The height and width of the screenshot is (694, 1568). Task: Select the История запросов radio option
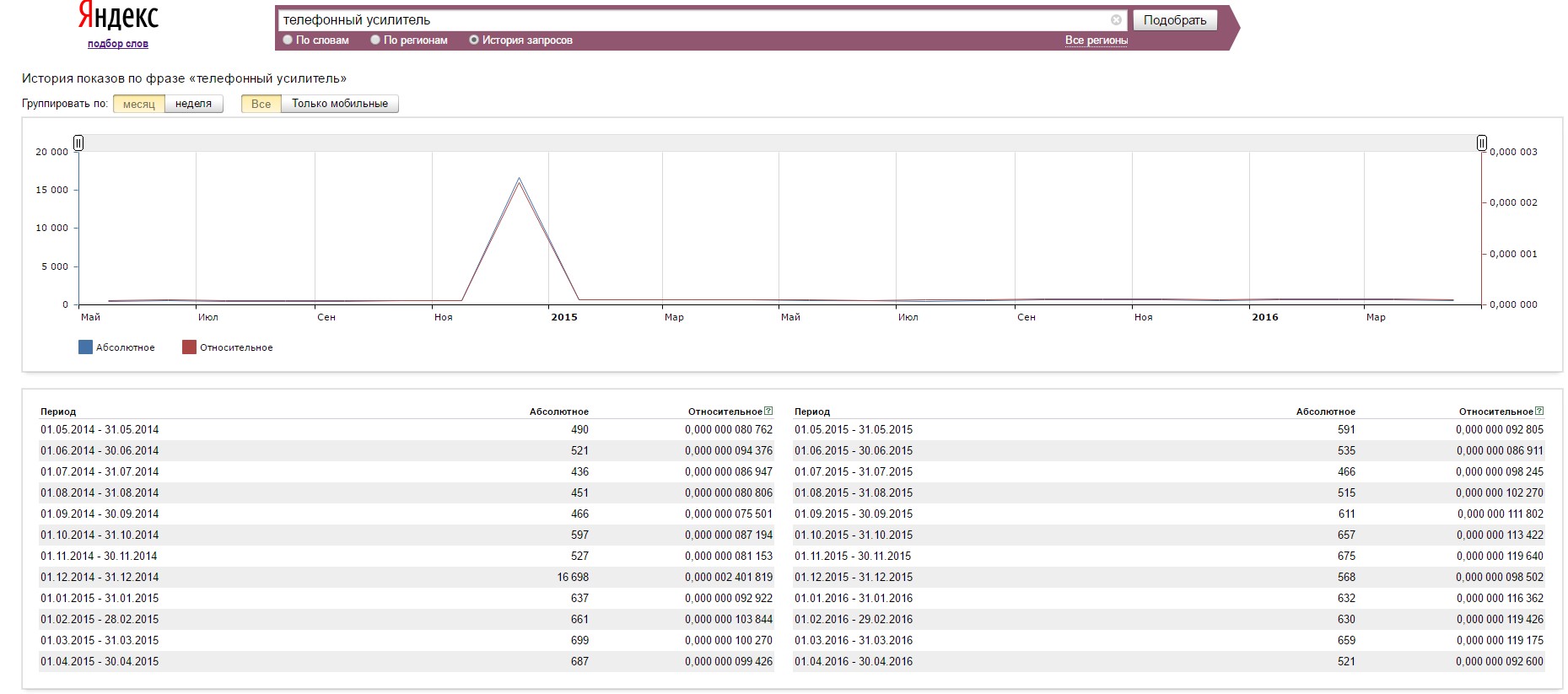[x=474, y=40]
